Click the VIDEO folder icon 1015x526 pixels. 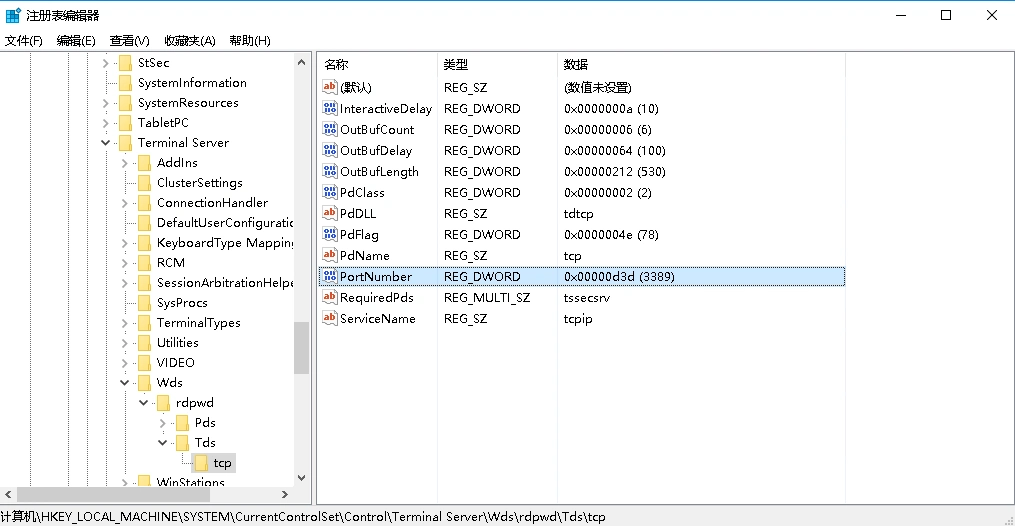click(x=144, y=363)
